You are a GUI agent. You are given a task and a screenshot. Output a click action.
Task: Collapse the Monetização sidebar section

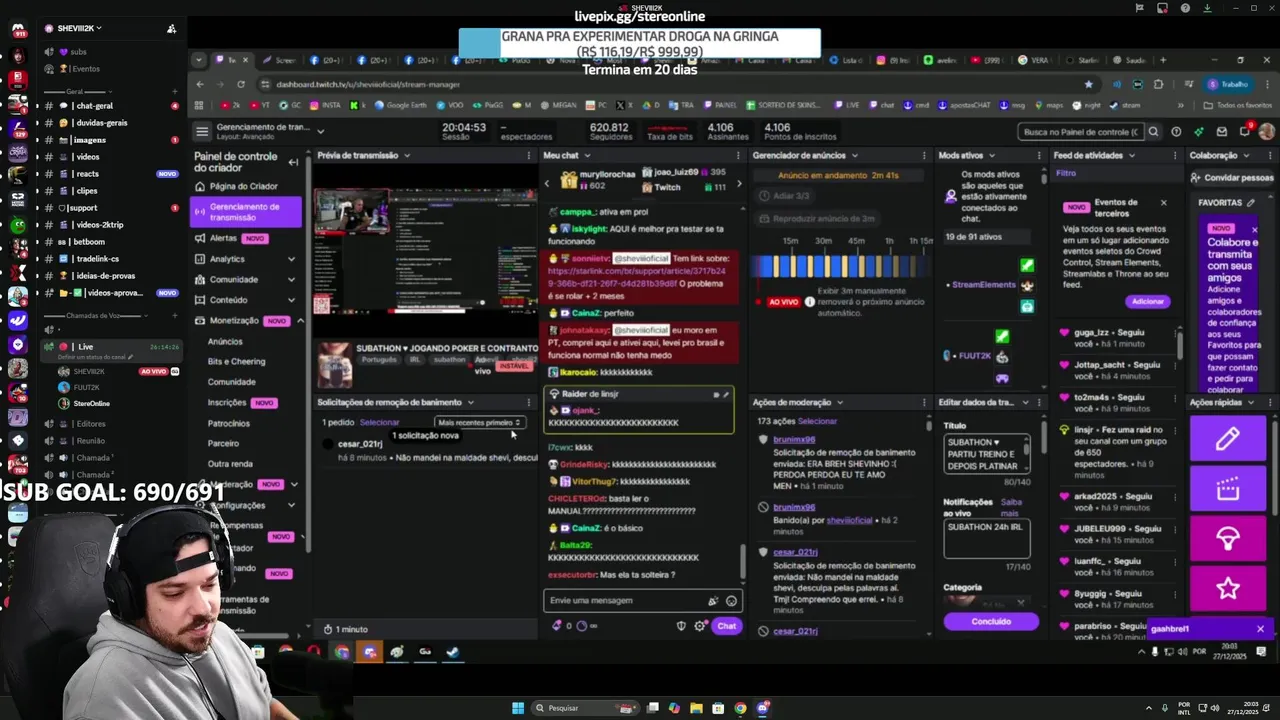pos(299,321)
